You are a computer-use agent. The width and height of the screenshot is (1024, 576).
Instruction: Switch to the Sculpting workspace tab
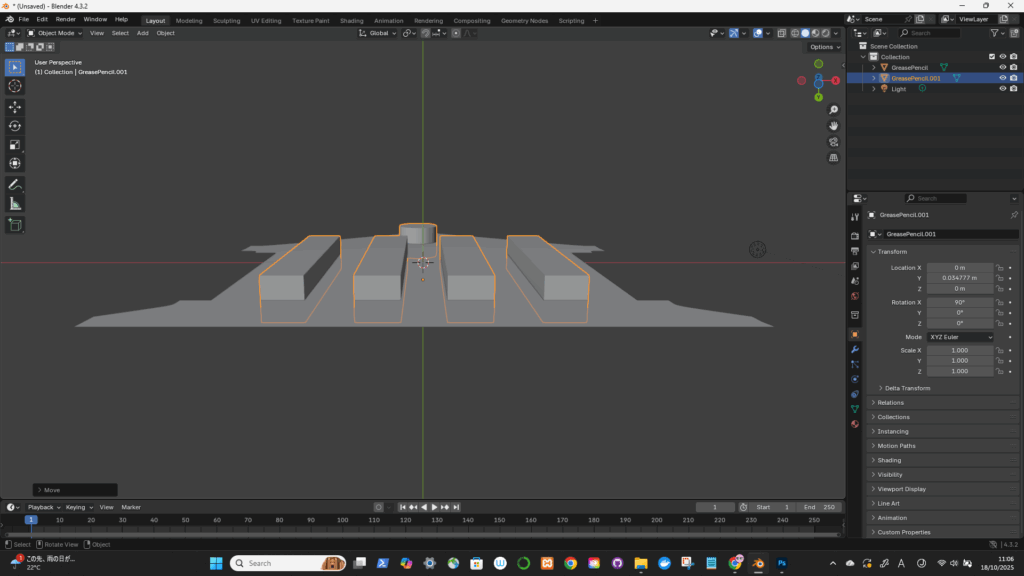pyautogui.click(x=226, y=20)
